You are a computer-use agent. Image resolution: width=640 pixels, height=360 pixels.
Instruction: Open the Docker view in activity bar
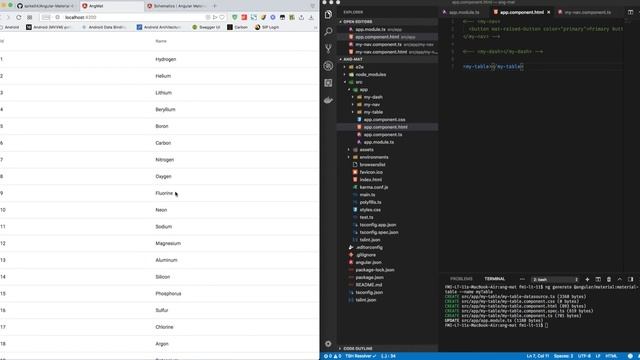328,100
